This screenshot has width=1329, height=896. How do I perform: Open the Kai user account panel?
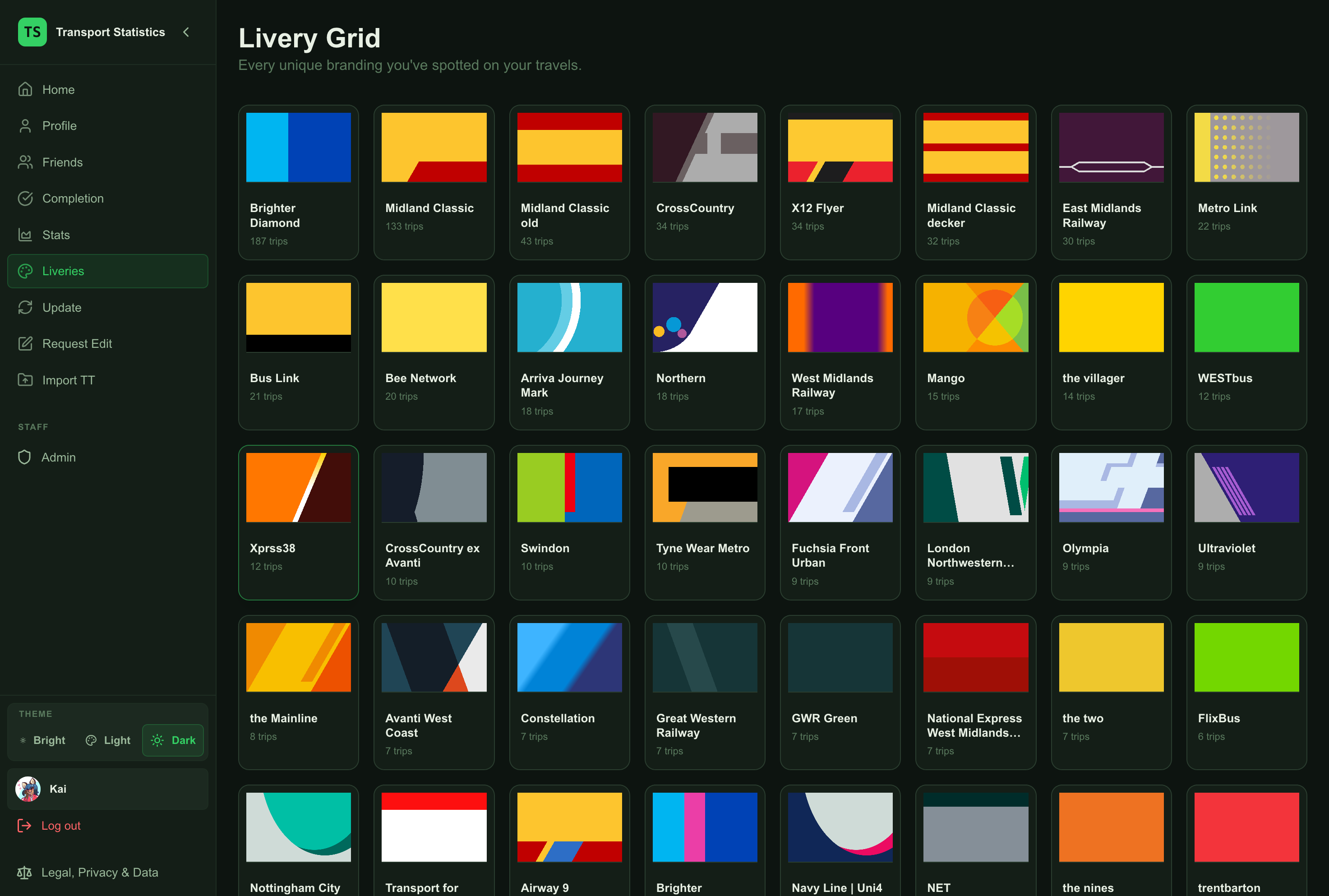[108, 789]
